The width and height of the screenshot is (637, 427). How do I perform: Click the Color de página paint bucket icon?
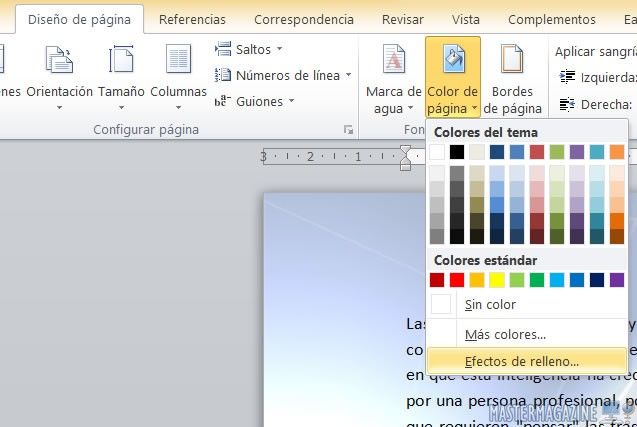tap(453, 59)
